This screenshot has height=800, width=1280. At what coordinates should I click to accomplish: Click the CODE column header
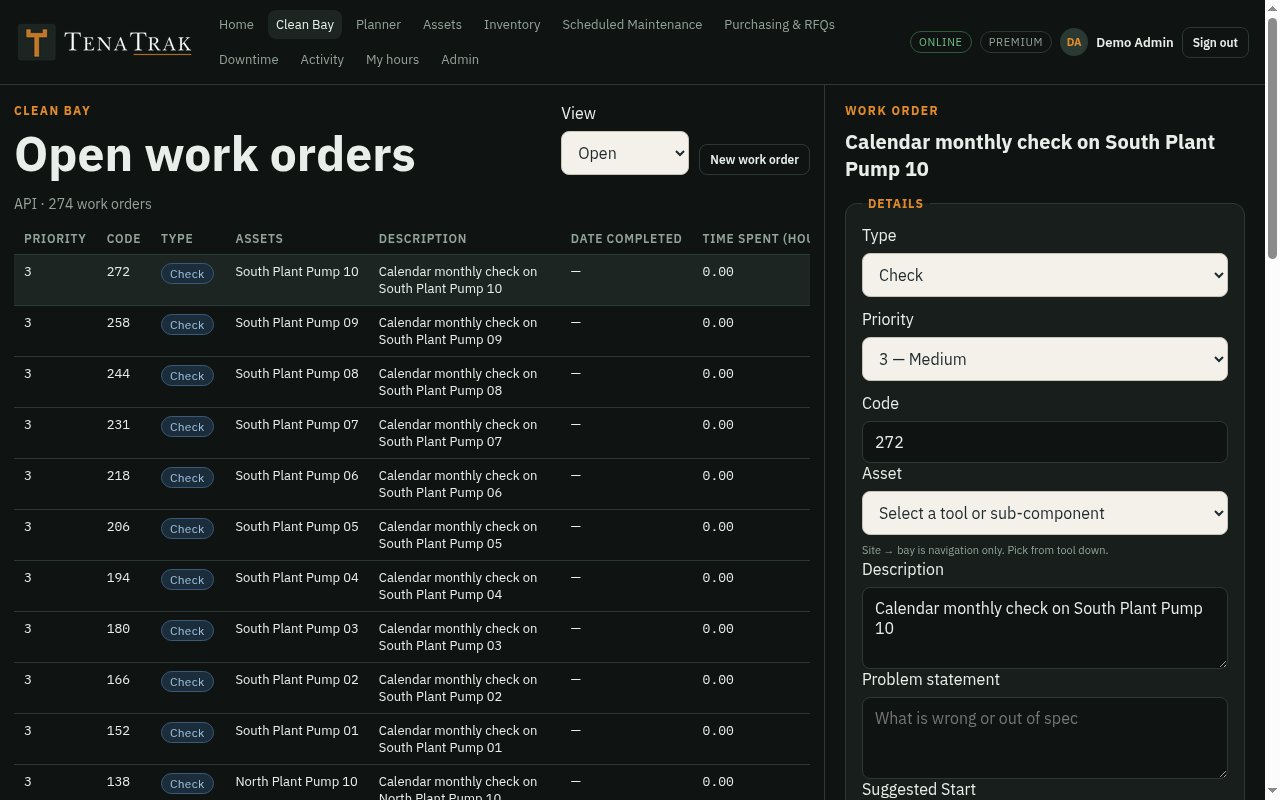click(x=124, y=239)
